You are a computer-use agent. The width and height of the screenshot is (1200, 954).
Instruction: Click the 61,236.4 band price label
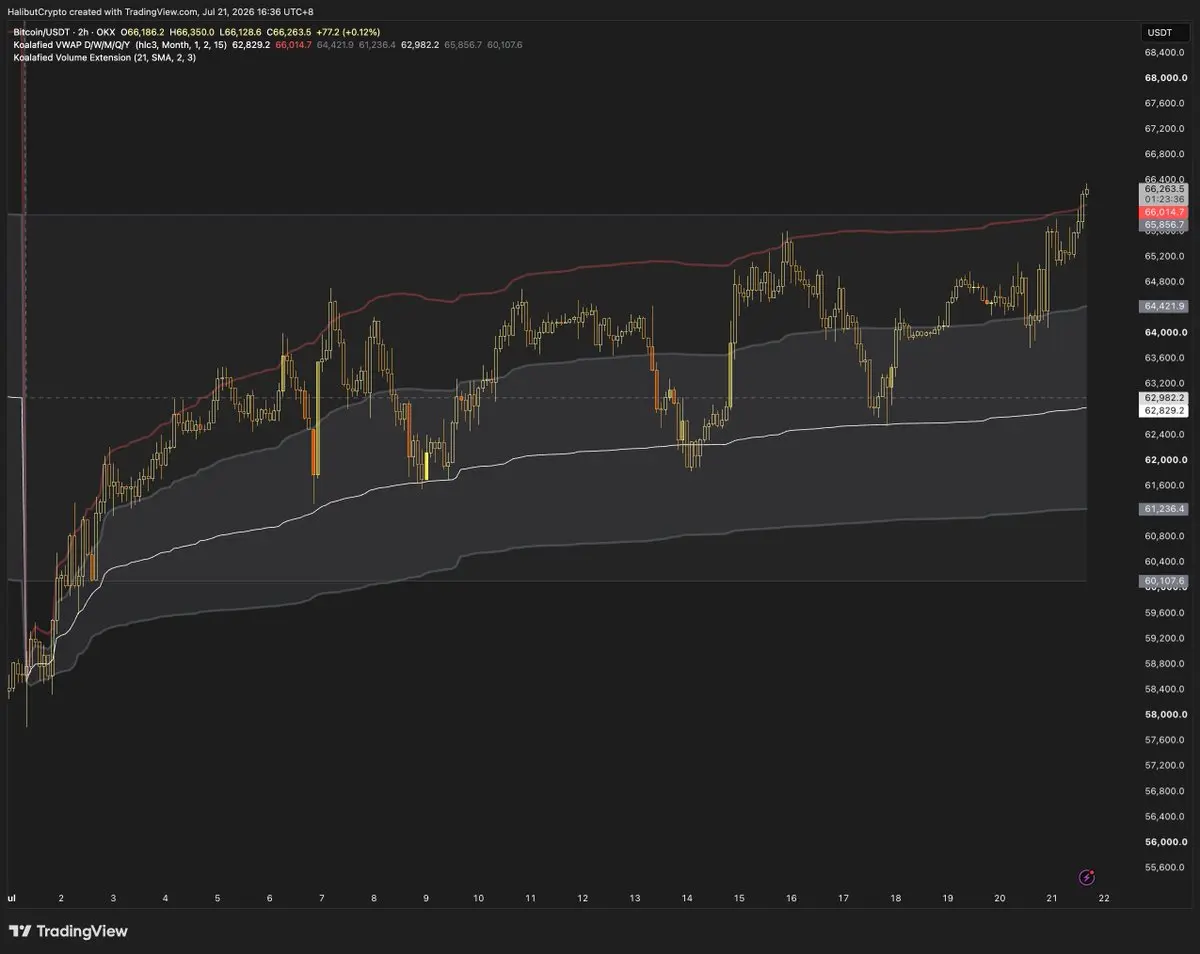pos(1164,509)
